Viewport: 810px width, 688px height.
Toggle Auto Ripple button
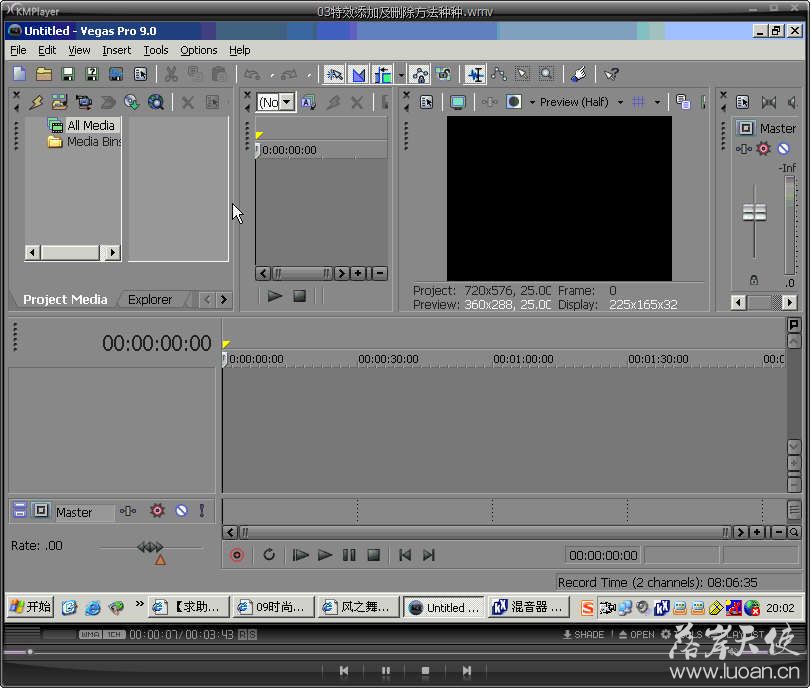point(383,74)
